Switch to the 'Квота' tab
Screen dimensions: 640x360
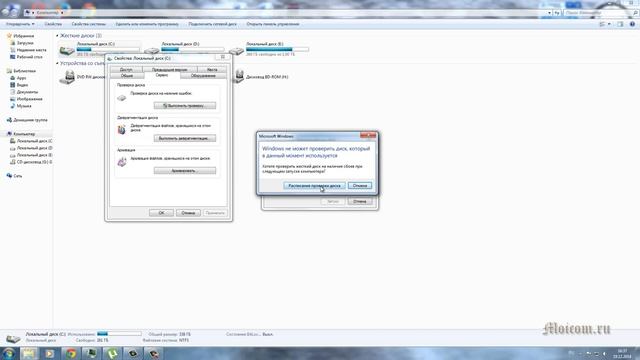click(212, 70)
